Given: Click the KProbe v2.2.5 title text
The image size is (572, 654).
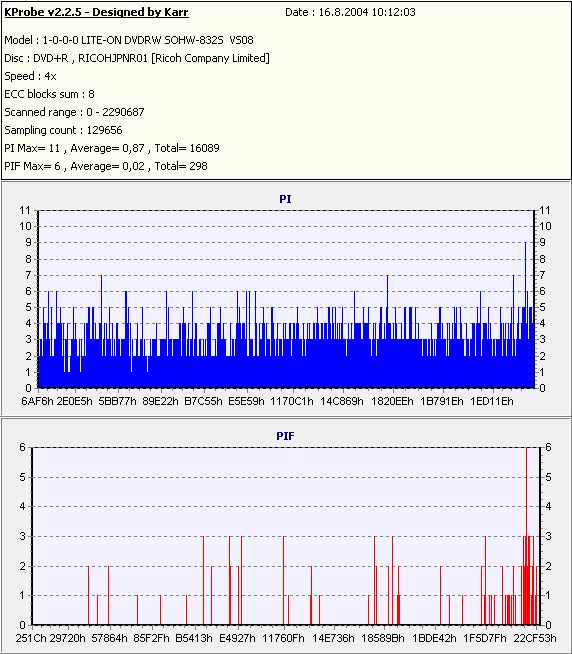Looking at the screenshot, I should [96, 12].
